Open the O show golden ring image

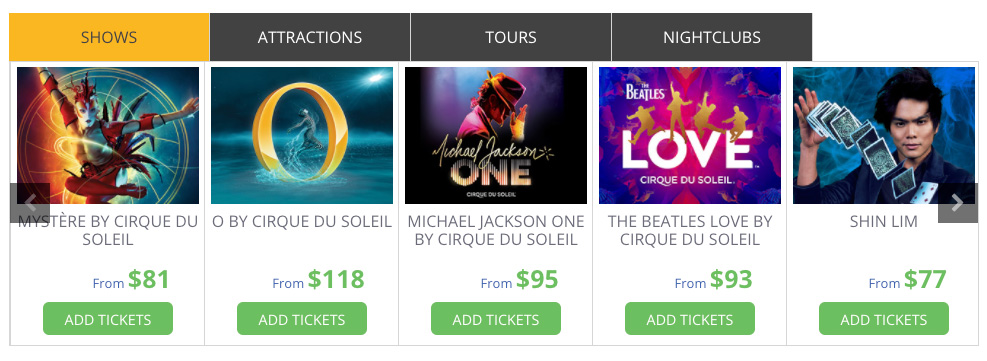pyautogui.click(x=302, y=135)
